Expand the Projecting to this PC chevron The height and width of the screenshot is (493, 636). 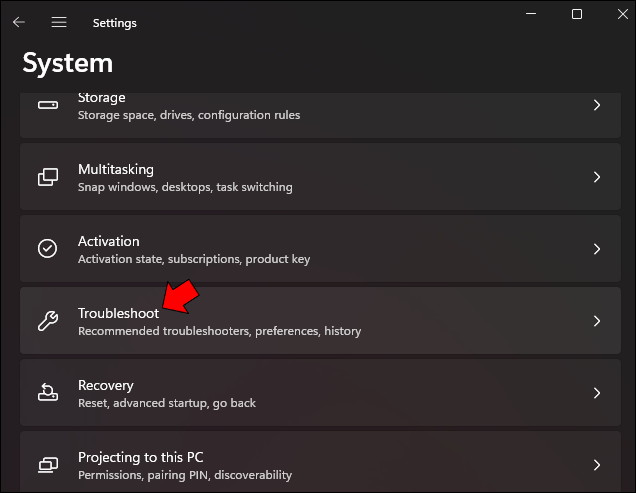[597, 465]
